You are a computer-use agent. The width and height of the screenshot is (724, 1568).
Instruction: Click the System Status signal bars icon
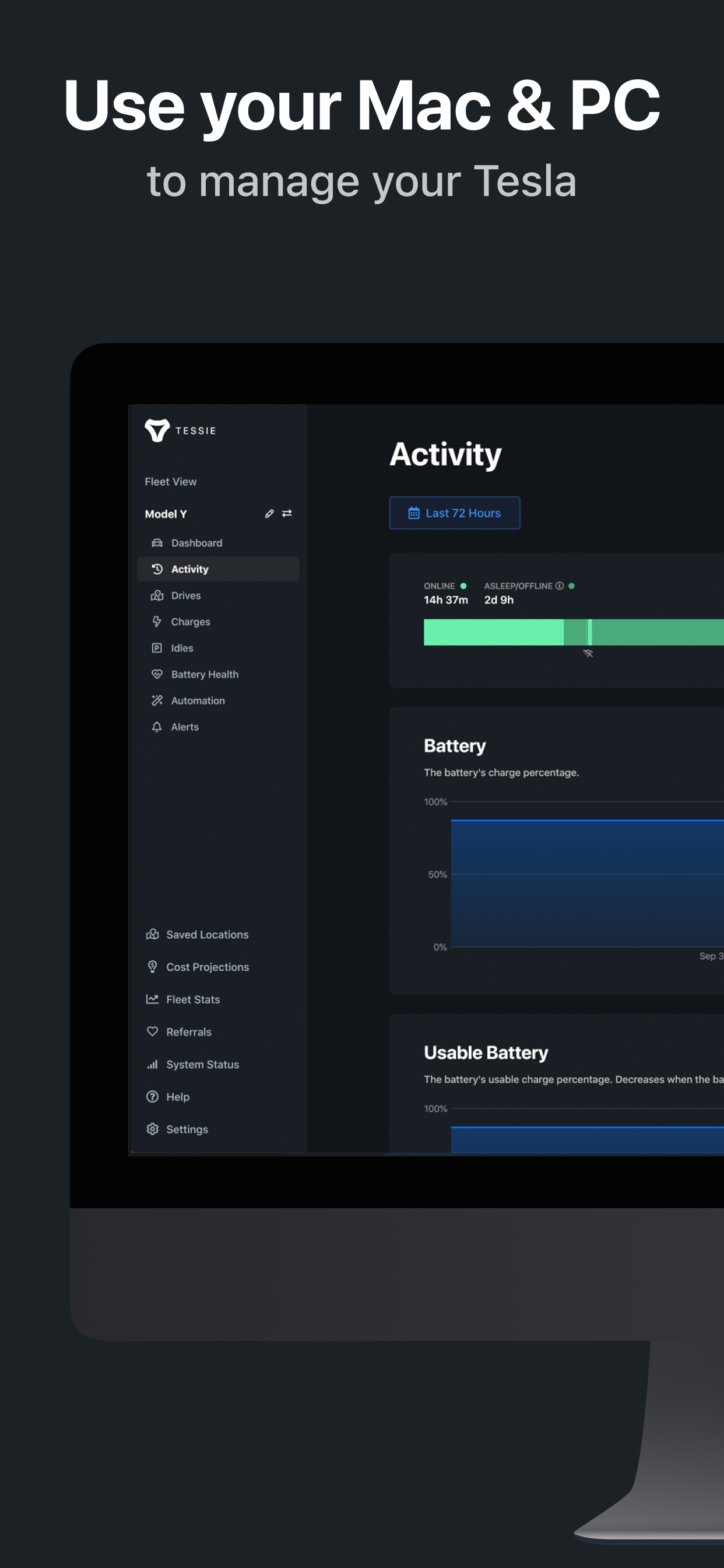(x=153, y=1064)
